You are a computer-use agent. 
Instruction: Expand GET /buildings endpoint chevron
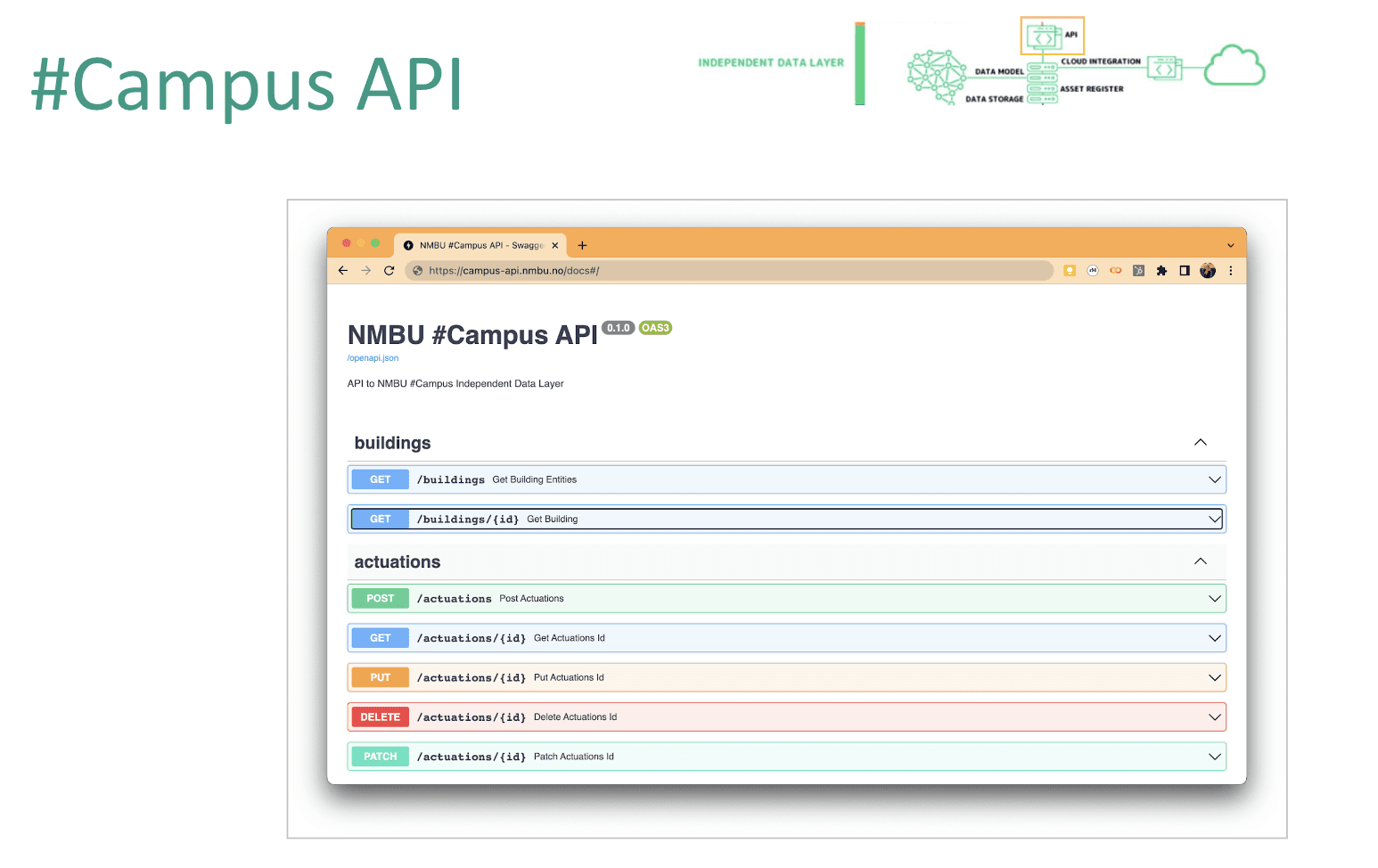coord(1215,479)
